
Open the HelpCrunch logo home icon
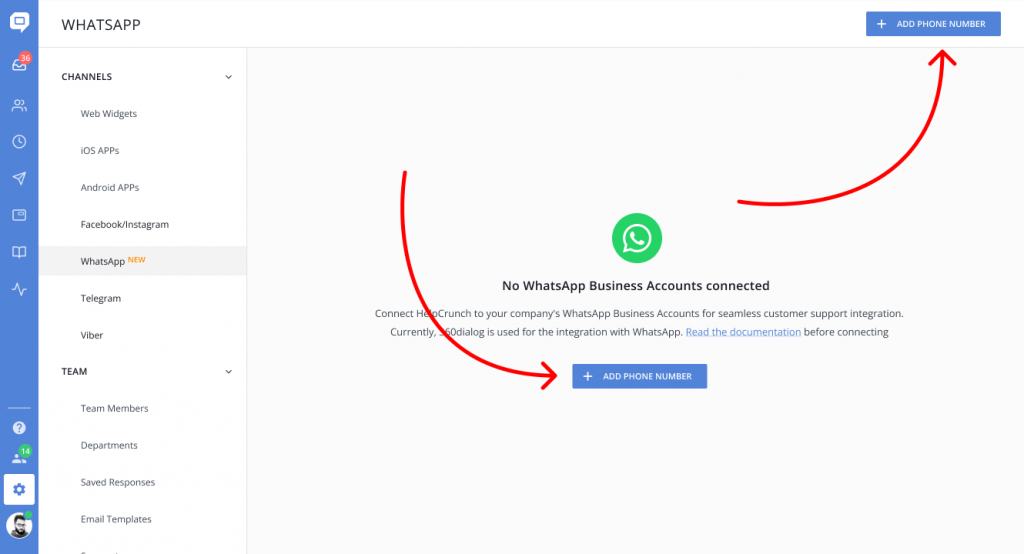point(19,22)
